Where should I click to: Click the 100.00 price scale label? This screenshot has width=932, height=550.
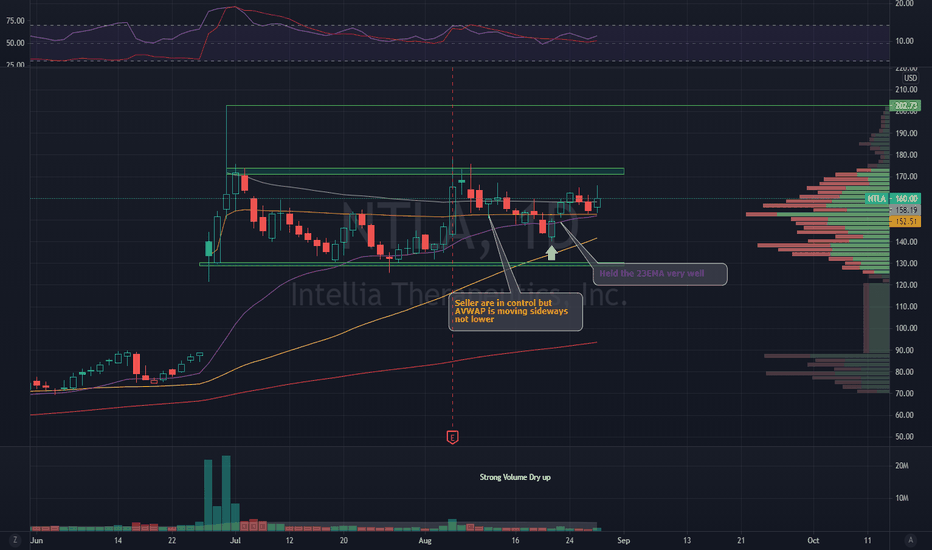[906, 328]
